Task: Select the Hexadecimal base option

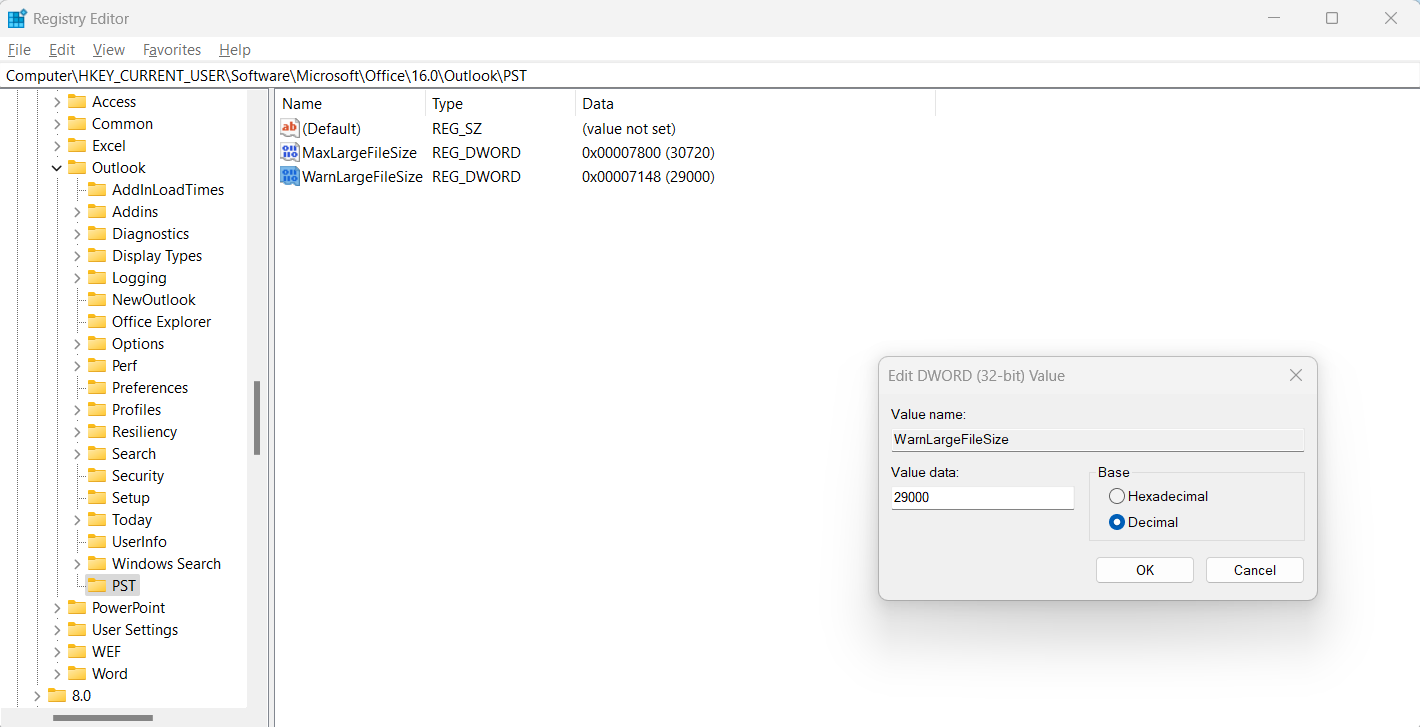Action: click(1117, 496)
